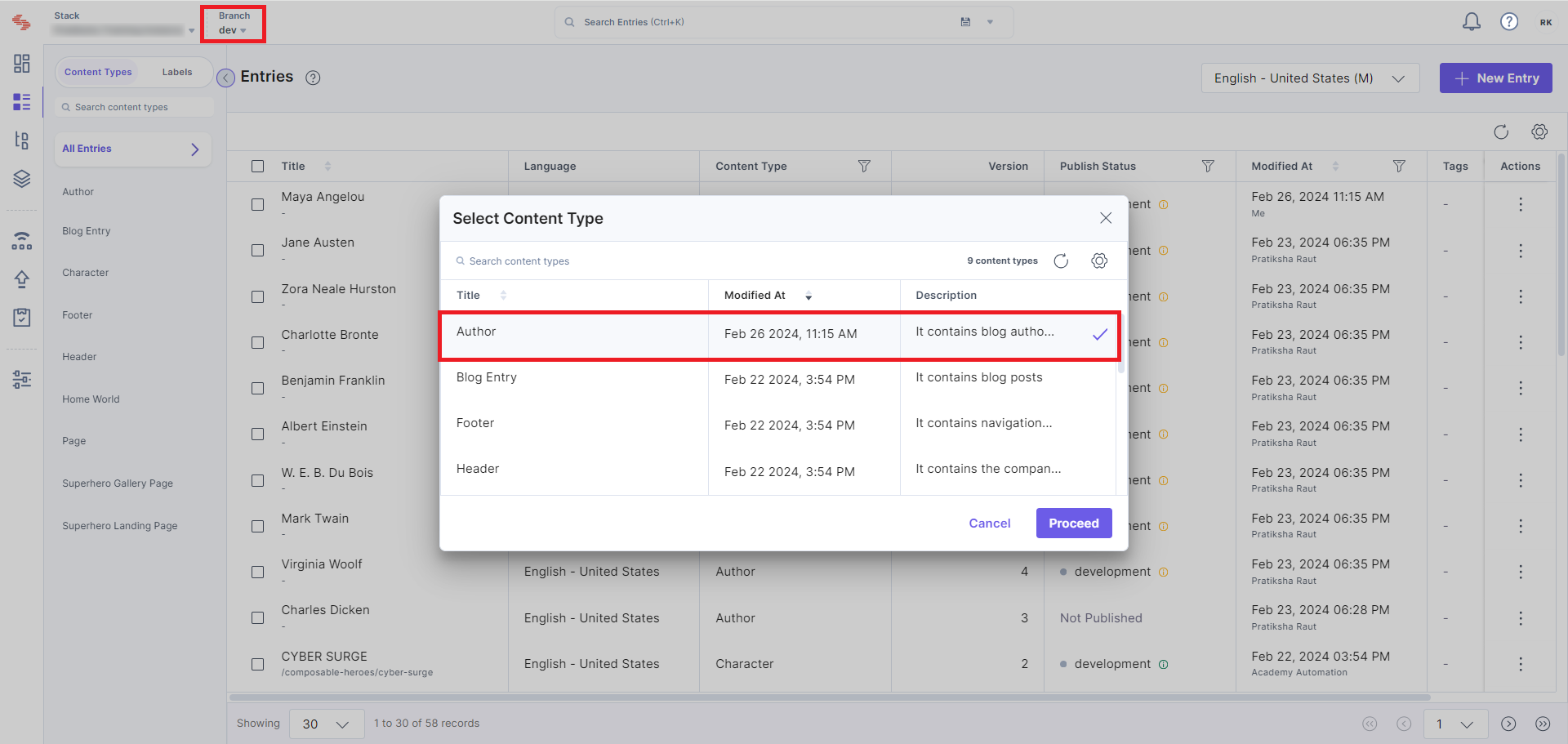
Task: Click the entries table horizontal scrollbar
Action: (x=830, y=697)
